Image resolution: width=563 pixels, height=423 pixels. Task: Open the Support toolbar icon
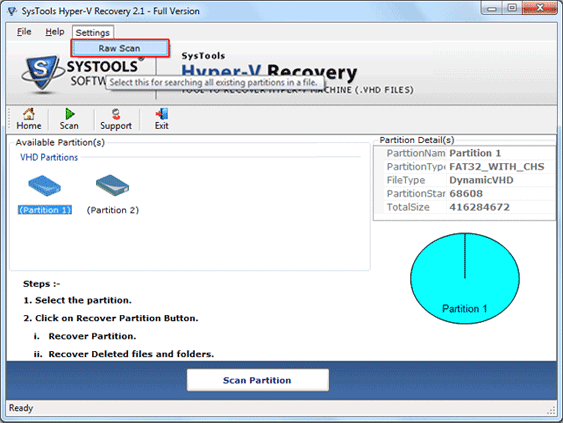click(x=116, y=119)
